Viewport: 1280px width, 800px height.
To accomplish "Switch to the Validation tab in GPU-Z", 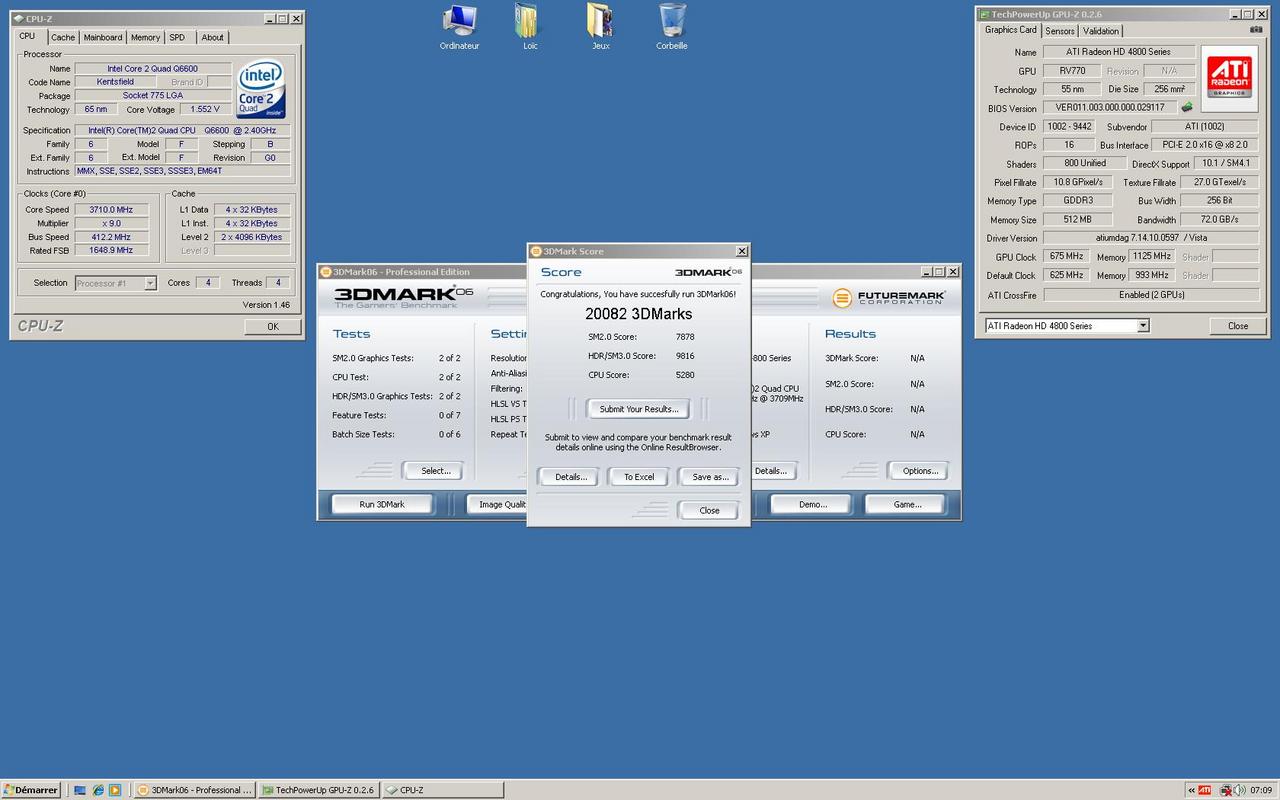I will click(1101, 31).
